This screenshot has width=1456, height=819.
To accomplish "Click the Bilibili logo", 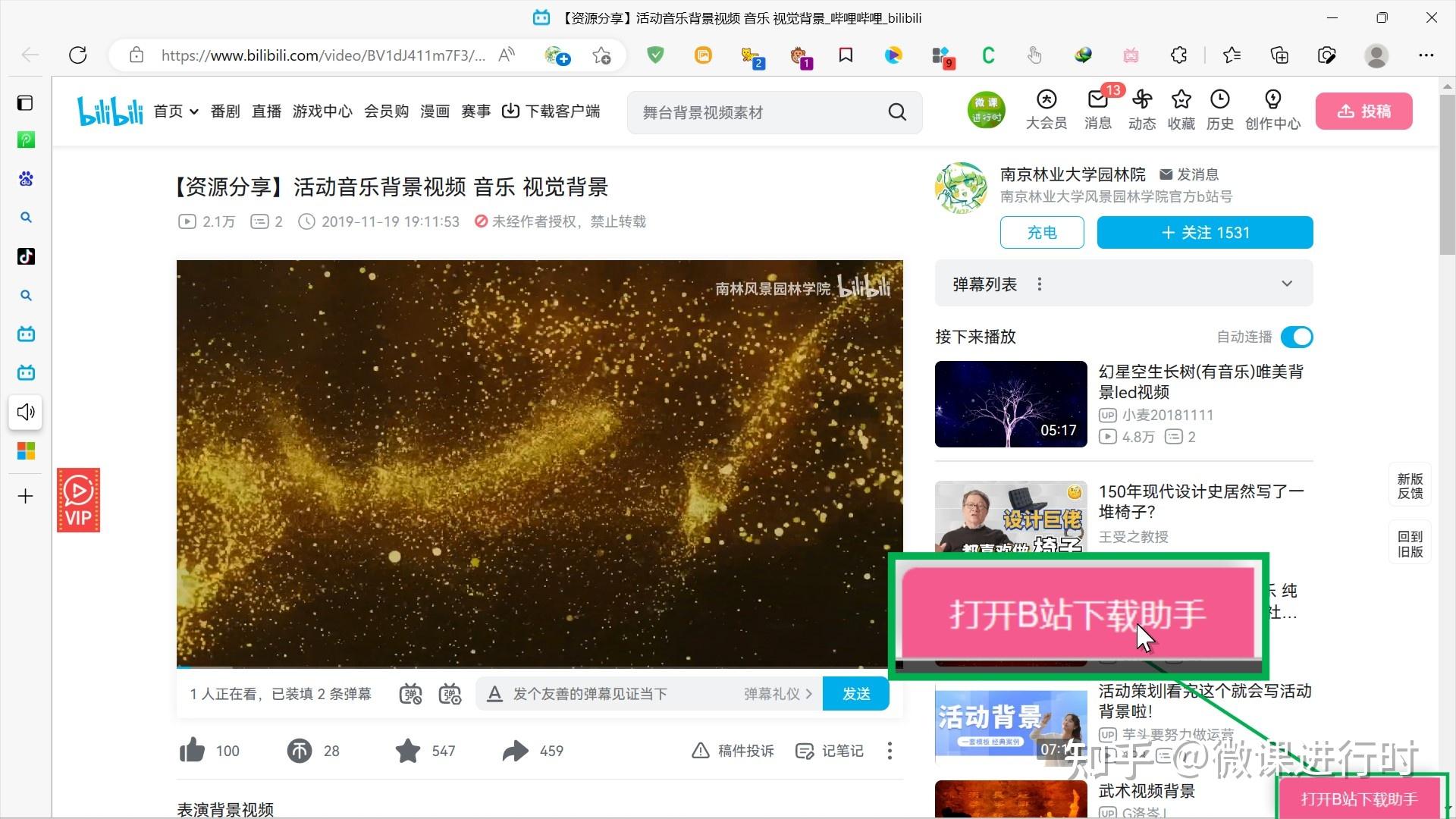I will (x=110, y=111).
